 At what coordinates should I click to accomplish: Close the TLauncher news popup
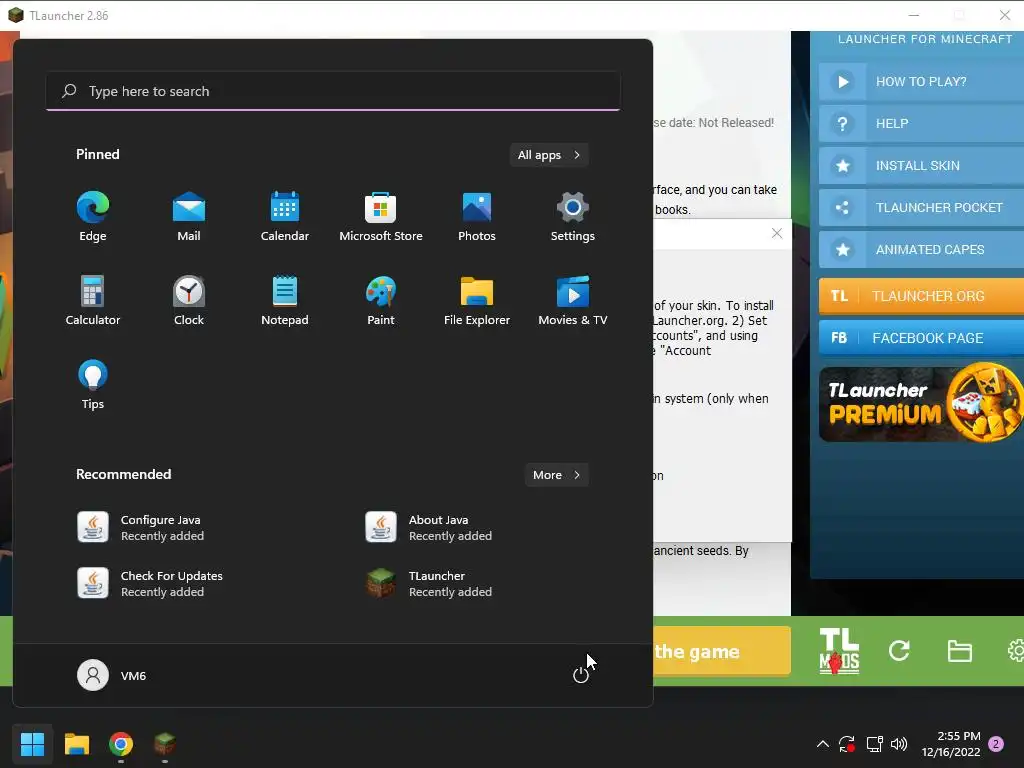point(776,233)
